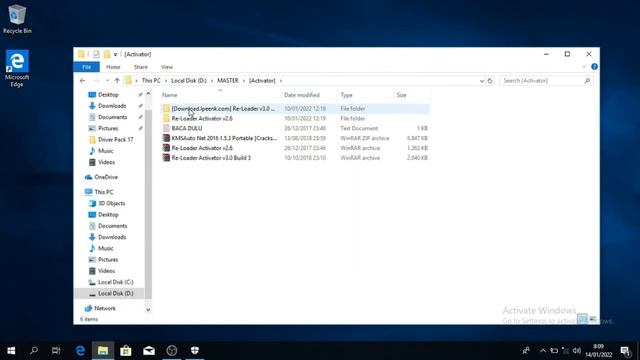This screenshot has height=360, width=640.
Task: Open Documents in Quick access pane
Action: tap(112, 117)
